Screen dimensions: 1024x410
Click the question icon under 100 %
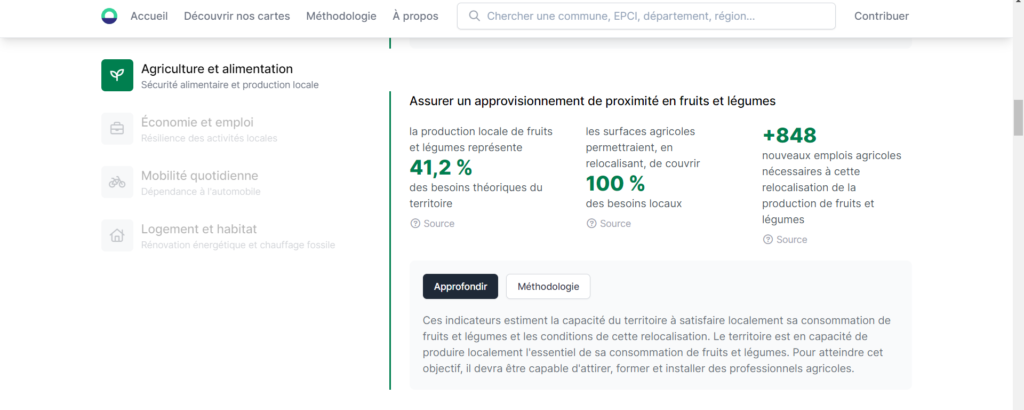591,224
